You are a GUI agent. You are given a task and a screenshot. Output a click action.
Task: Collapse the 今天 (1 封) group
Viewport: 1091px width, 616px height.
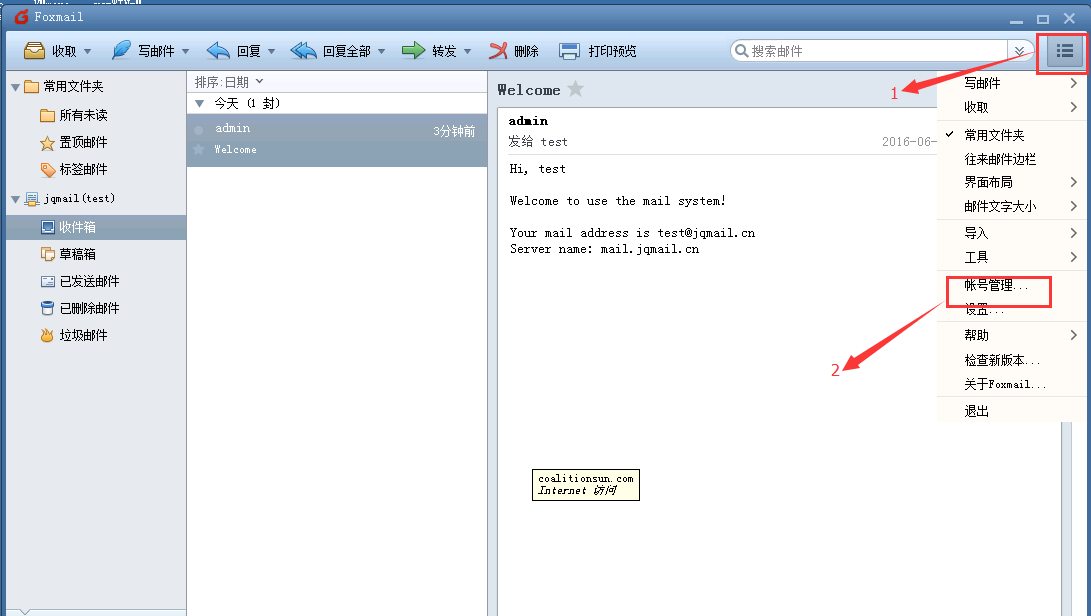click(200, 103)
